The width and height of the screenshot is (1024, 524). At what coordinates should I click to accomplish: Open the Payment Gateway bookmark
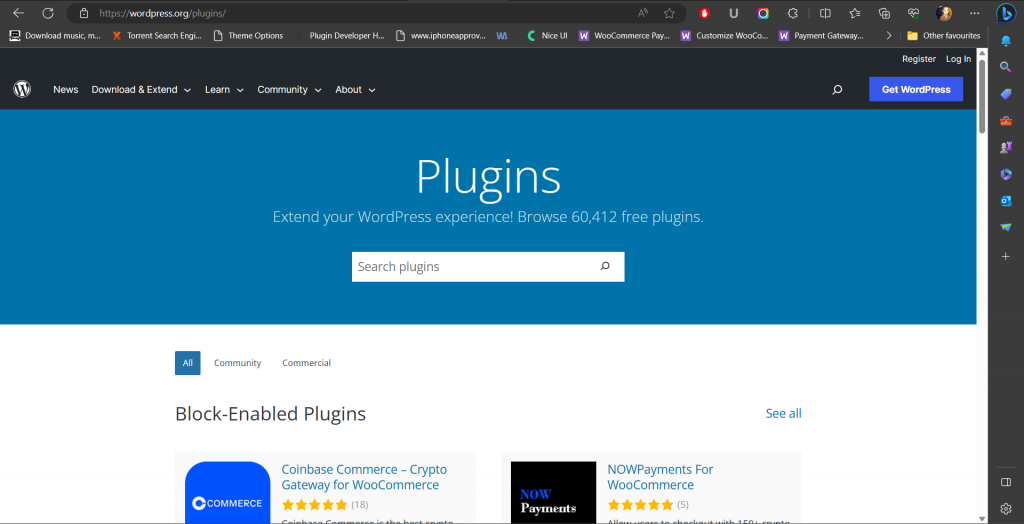(x=822, y=36)
